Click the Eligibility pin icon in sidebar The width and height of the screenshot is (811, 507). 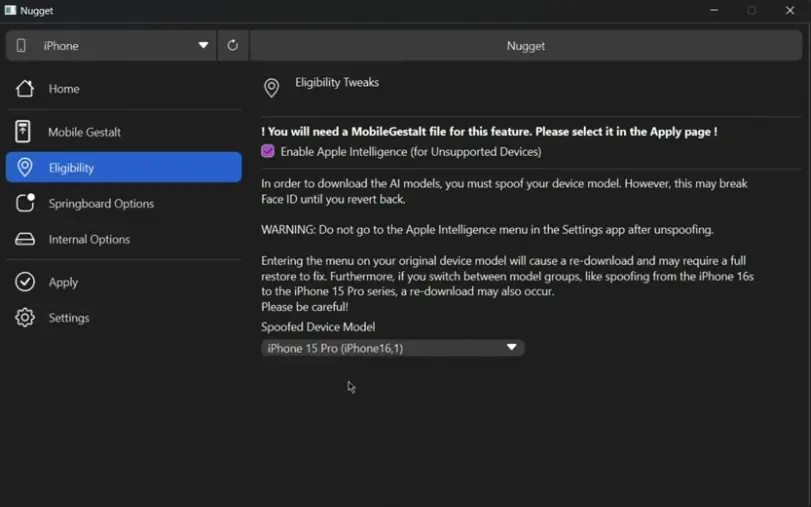tap(24, 167)
